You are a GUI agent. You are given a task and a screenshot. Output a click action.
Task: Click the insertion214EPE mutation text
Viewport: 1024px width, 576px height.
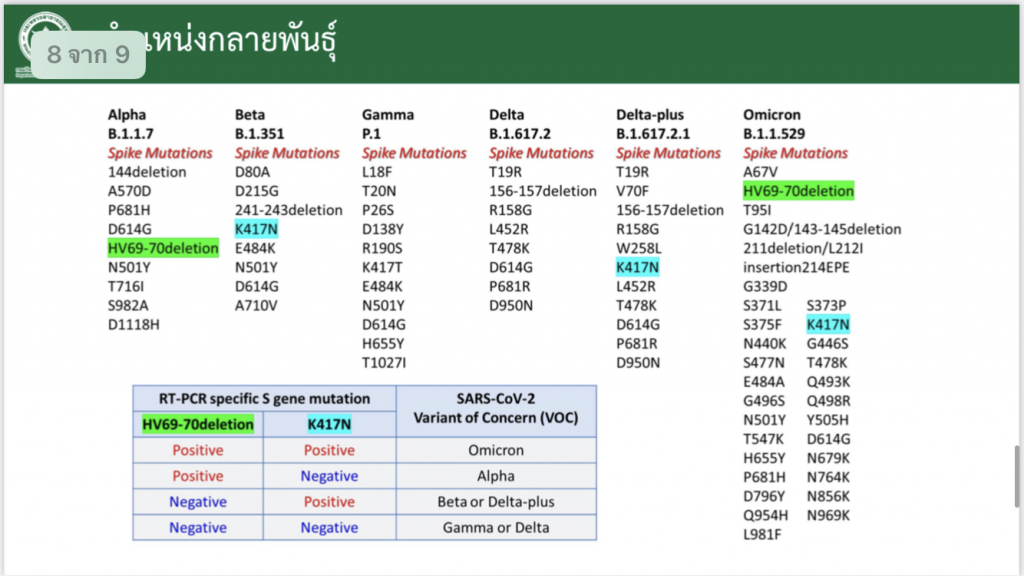(797, 267)
